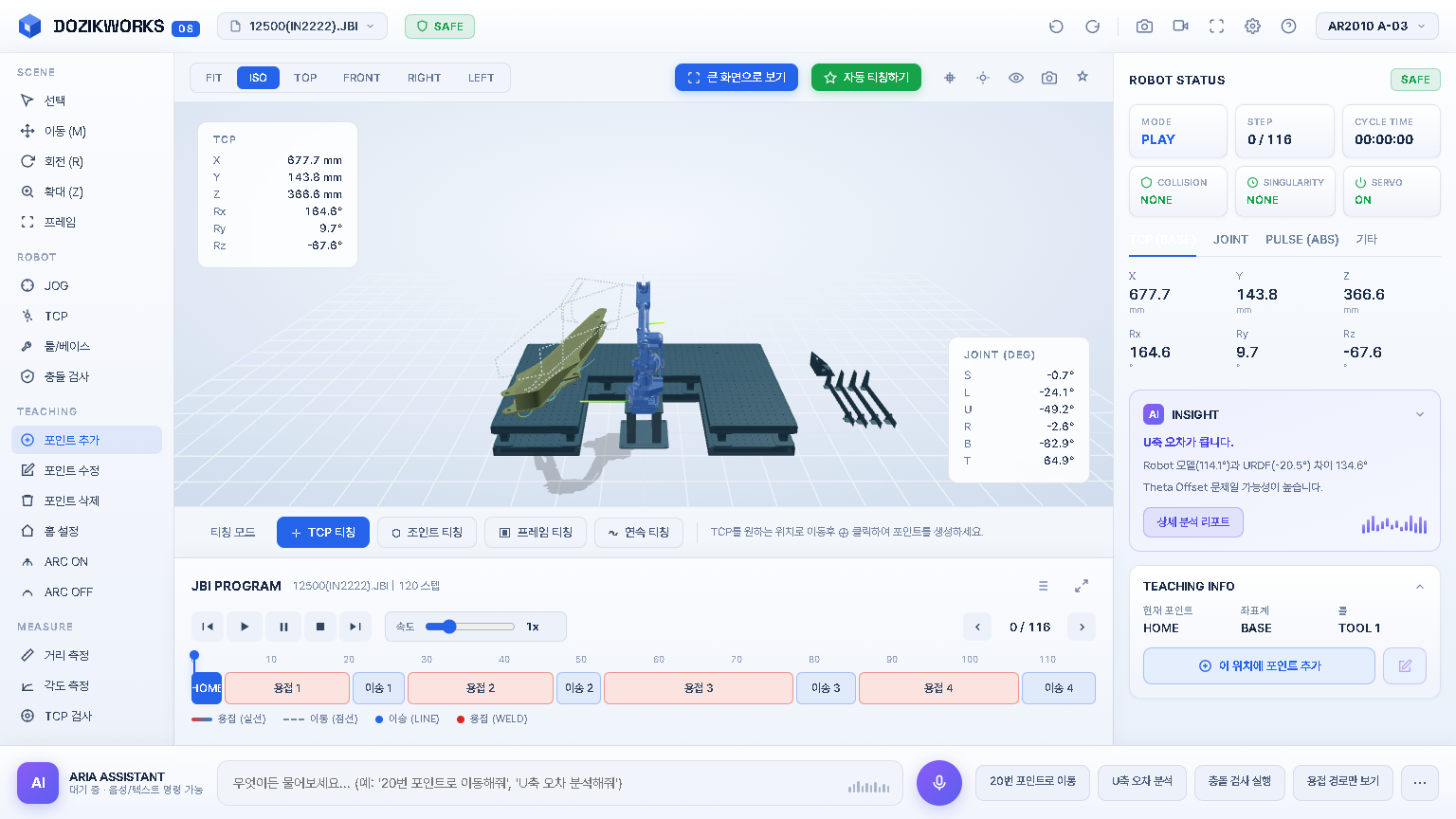Click 큰 화면으로 보기 button
Viewport: 1456px width, 819px height.
[x=737, y=78]
